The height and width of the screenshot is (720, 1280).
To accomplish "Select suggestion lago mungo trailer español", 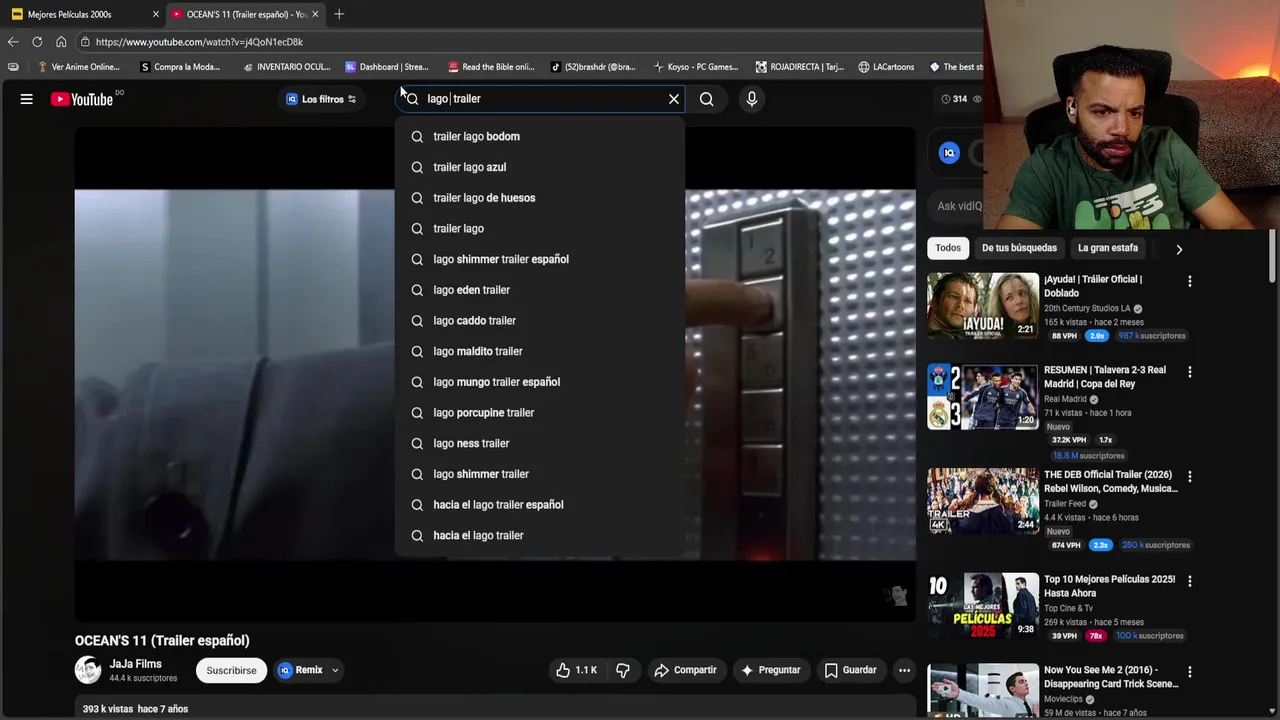I will (540, 382).
